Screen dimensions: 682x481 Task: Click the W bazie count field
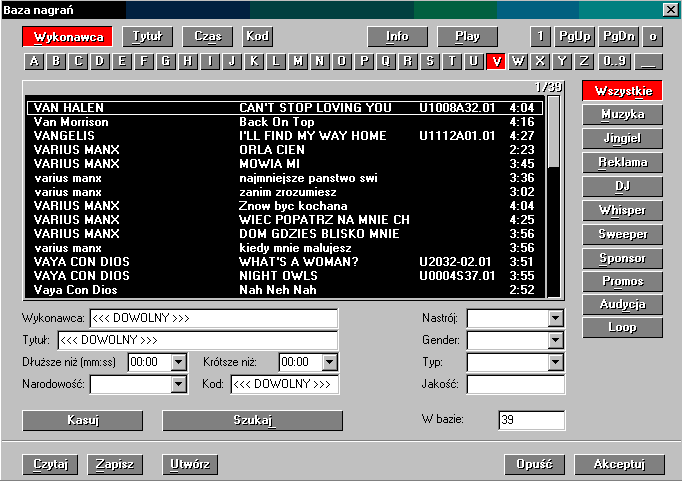click(532, 420)
